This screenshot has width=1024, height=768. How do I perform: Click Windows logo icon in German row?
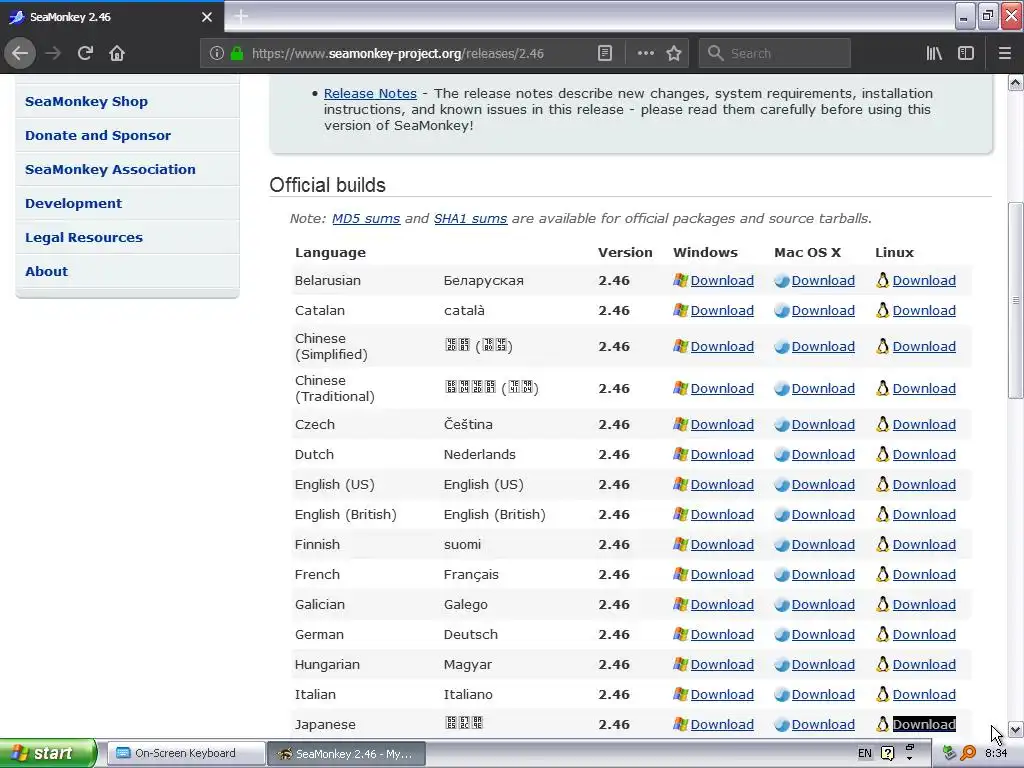680,634
